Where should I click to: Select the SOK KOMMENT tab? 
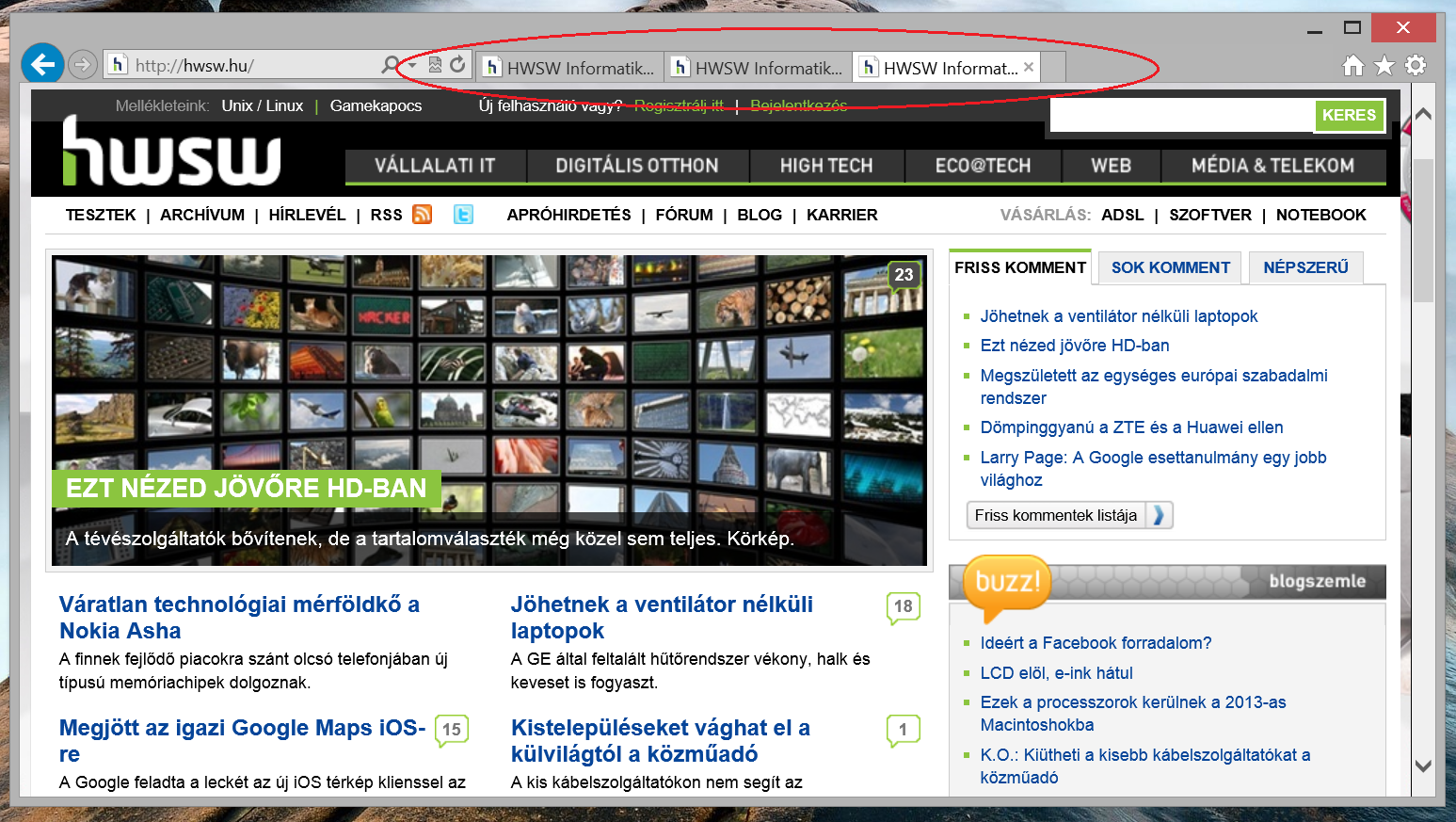click(1170, 267)
